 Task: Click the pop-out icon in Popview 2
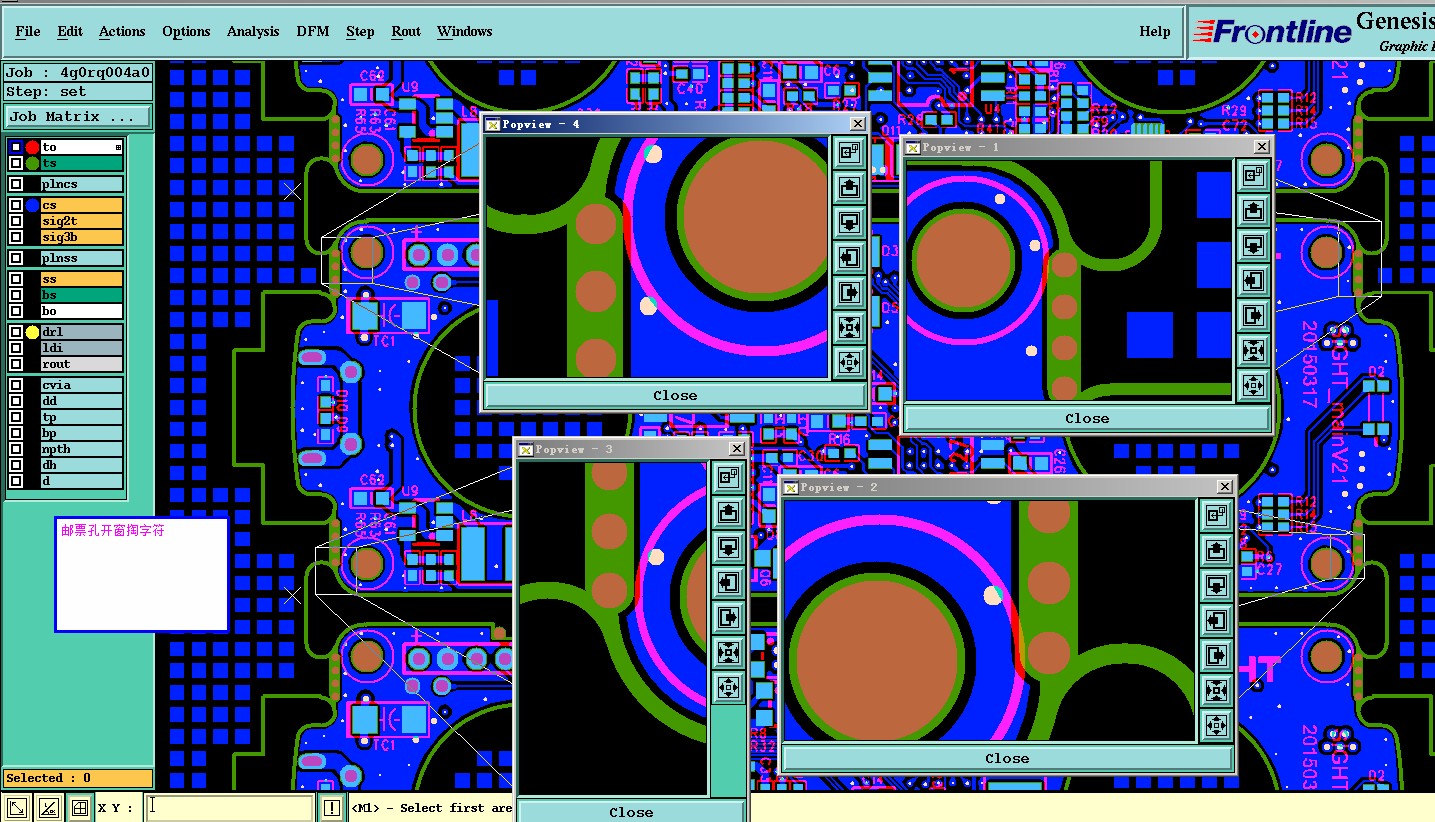pyautogui.click(x=1216, y=515)
